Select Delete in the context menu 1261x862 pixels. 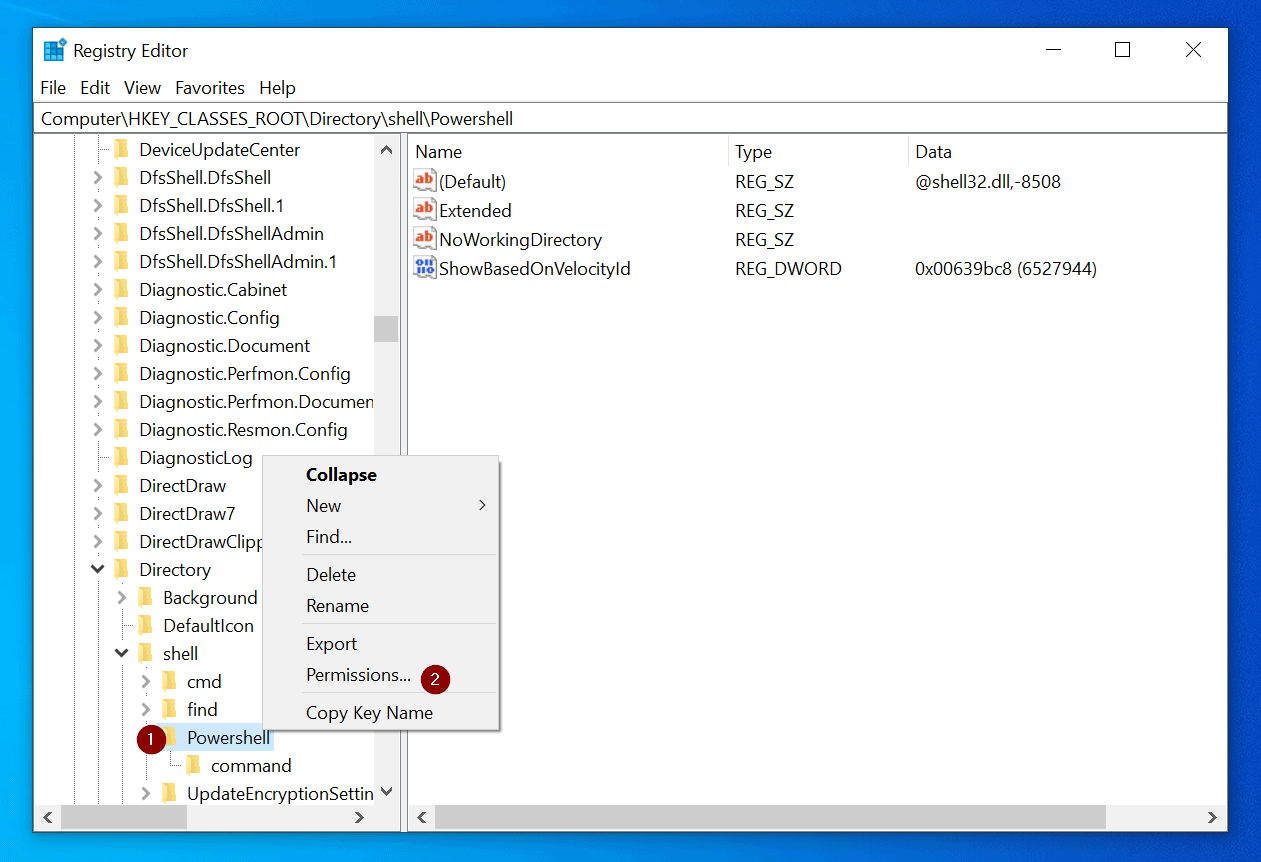tap(381, 575)
